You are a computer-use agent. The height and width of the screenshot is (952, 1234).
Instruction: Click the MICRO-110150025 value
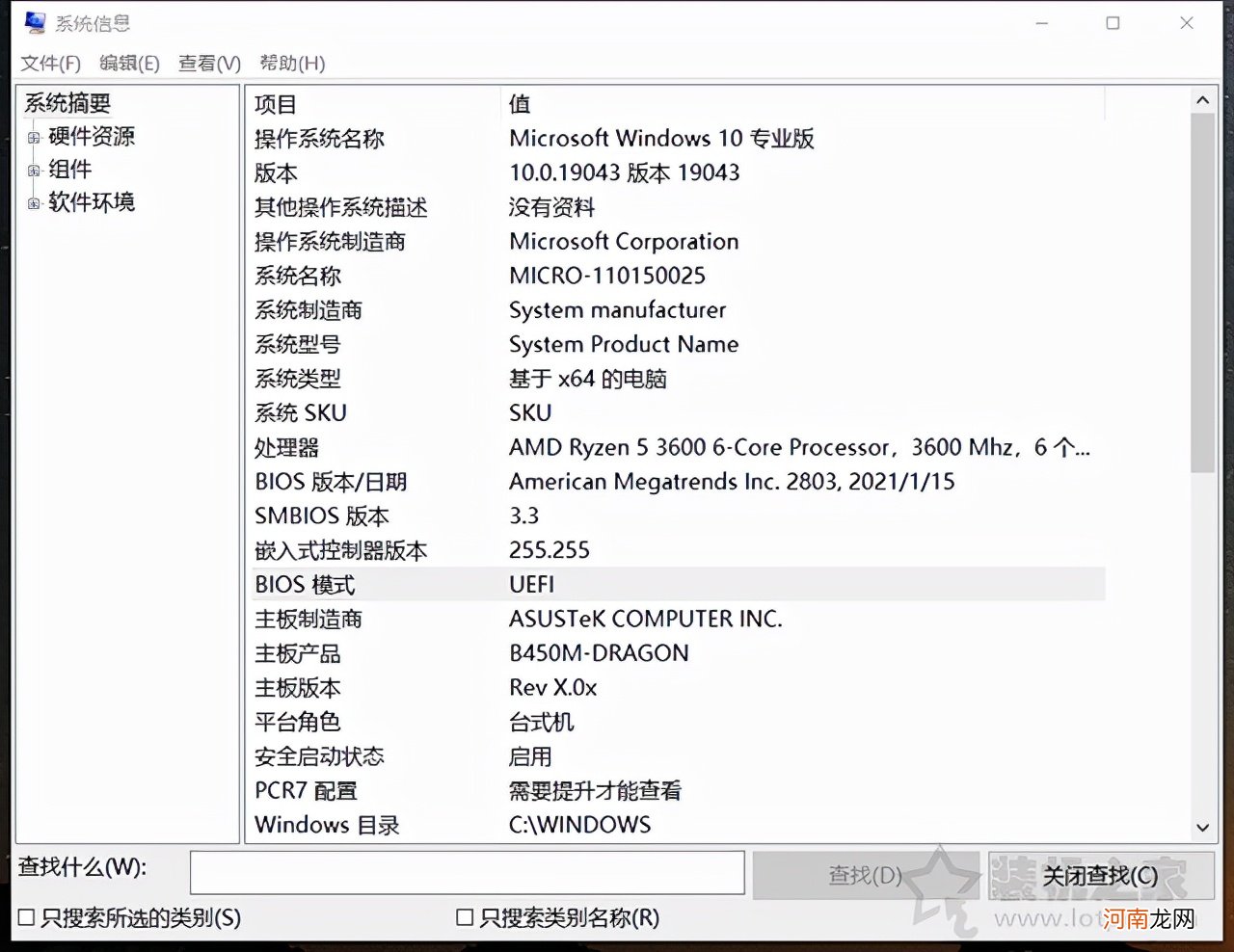click(607, 277)
